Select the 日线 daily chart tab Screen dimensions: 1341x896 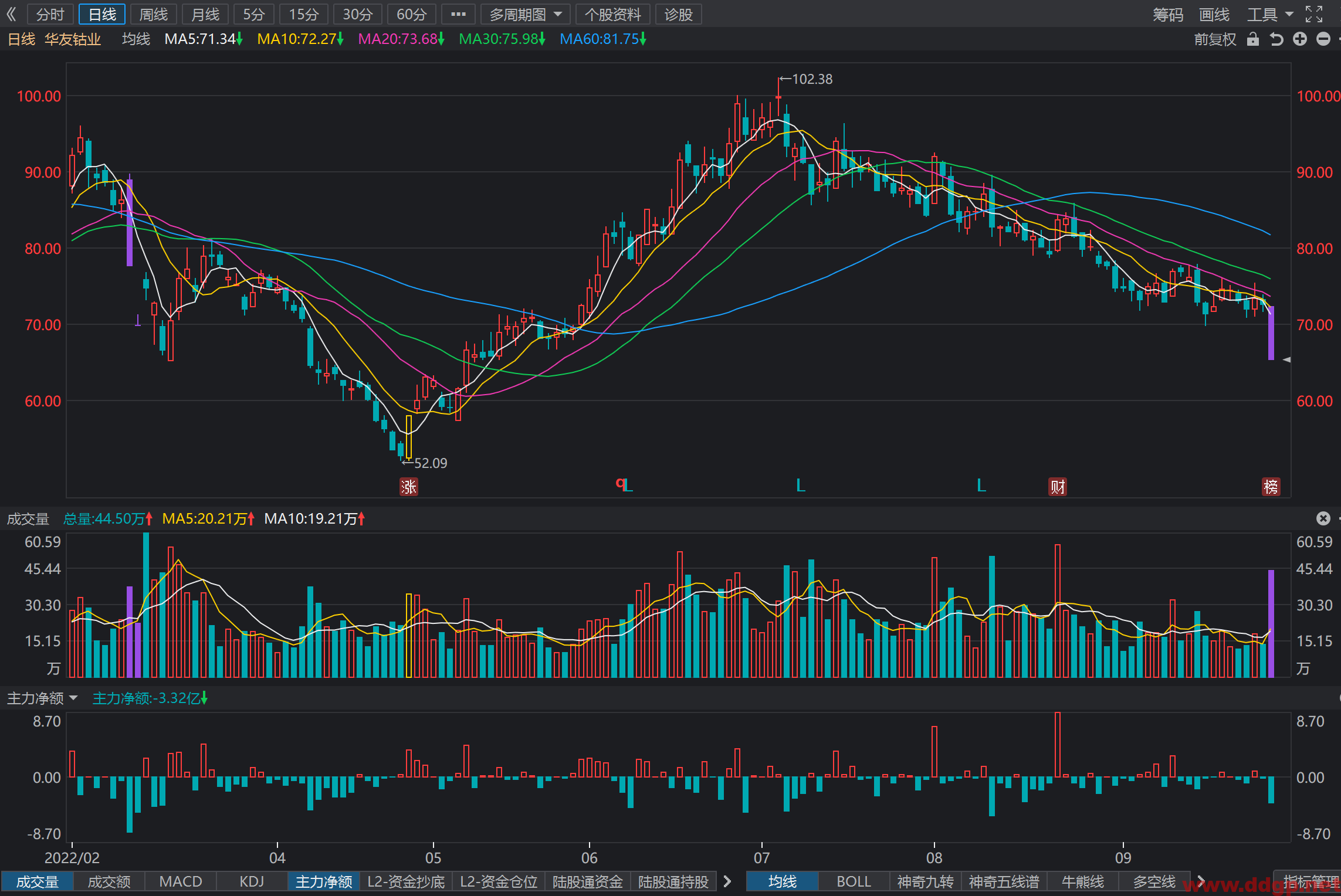tap(102, 14)
